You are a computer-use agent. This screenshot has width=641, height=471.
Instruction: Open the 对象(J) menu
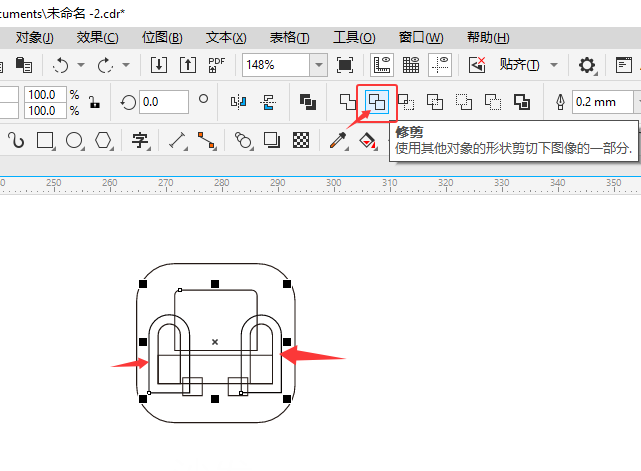coord(35,38)
